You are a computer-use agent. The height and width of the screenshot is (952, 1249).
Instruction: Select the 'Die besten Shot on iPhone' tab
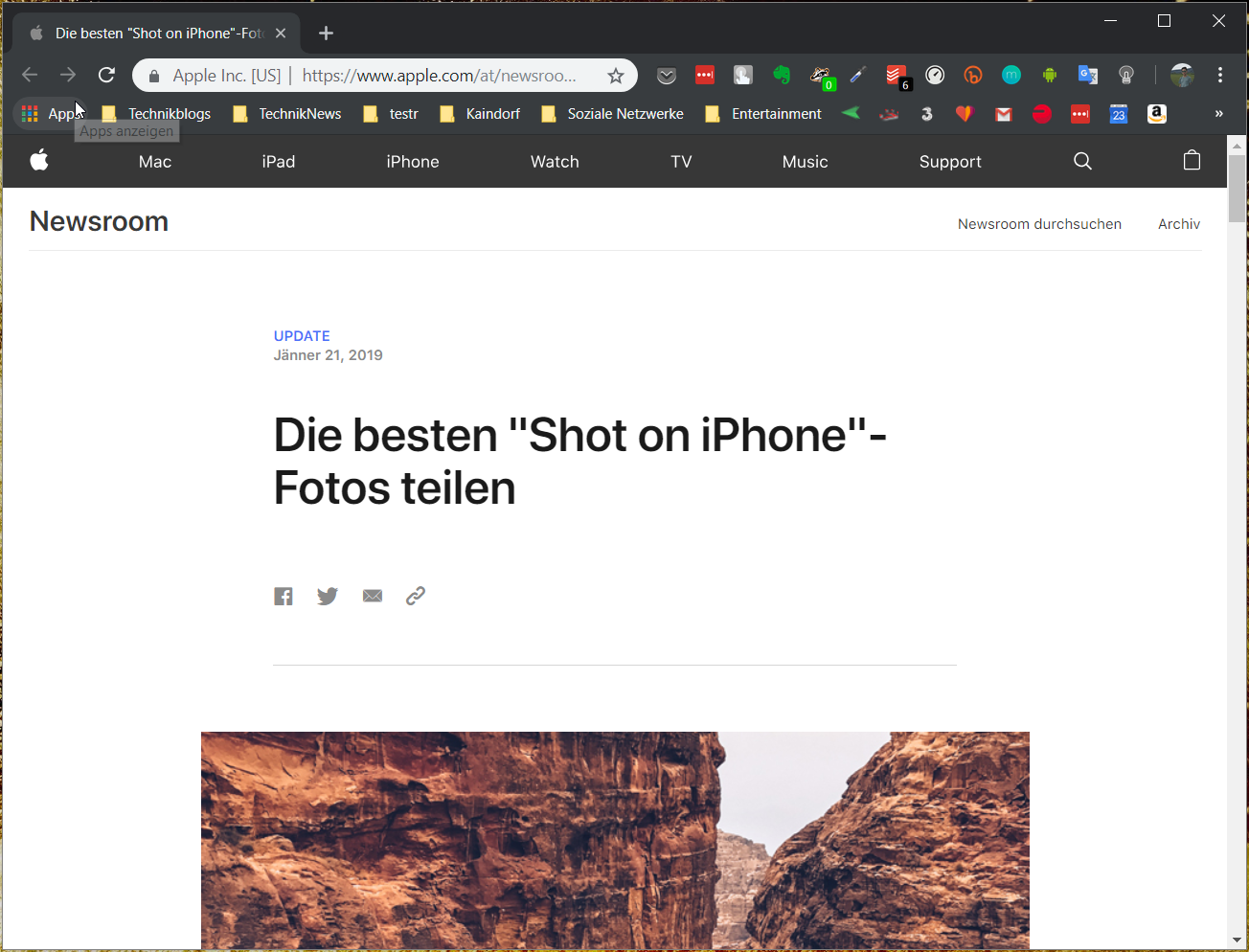[x=158, y=33]
